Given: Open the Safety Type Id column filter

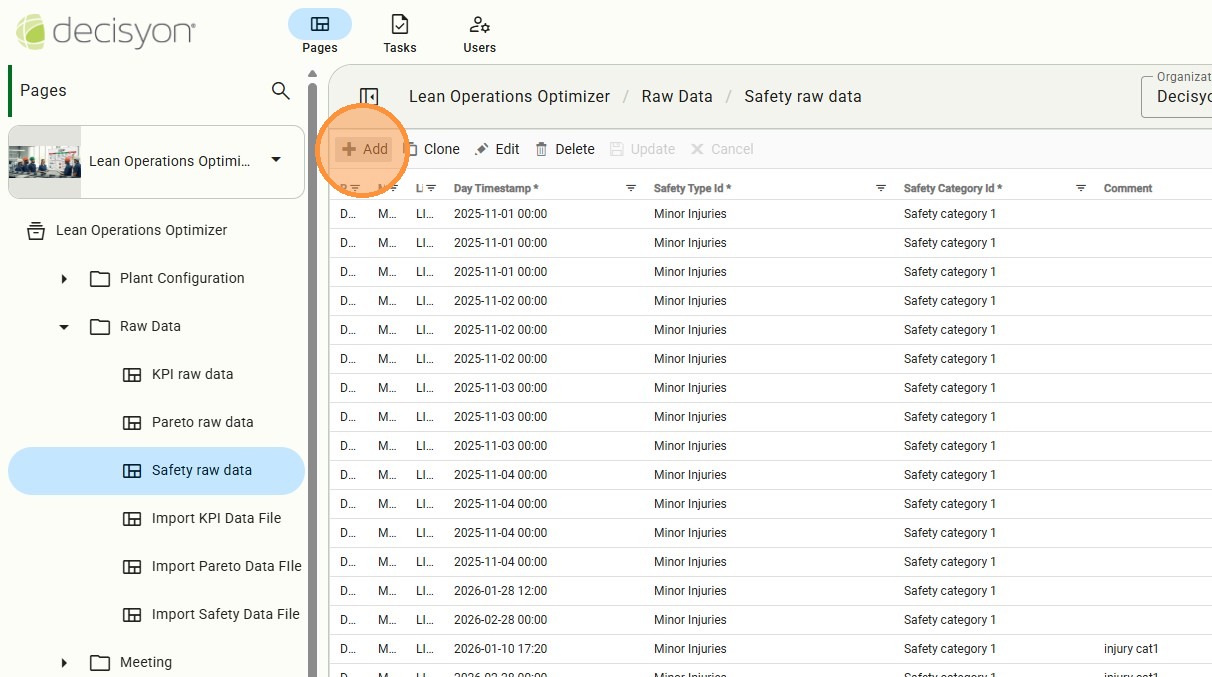Looking at the screenshot, I should coord(881,188).
